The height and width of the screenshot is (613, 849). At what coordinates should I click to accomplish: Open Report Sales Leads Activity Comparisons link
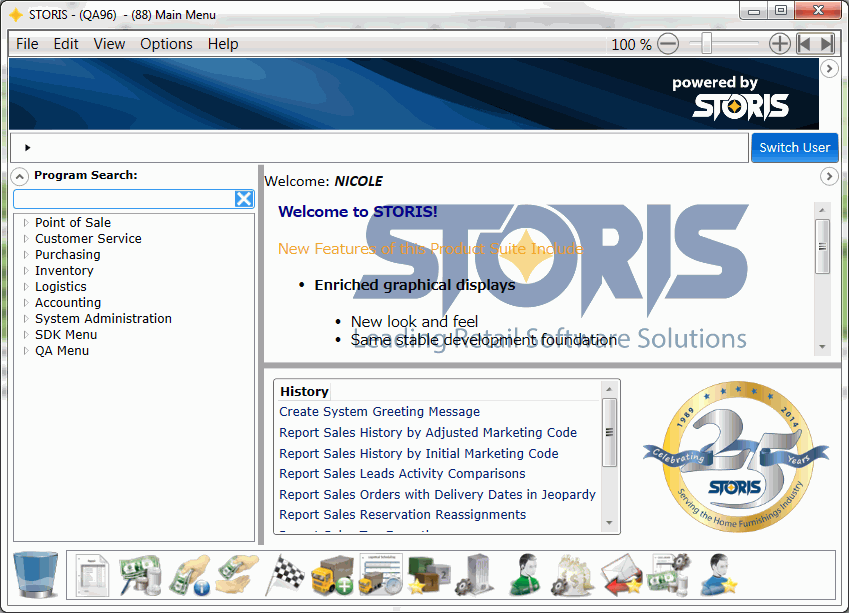click(402, 474)
